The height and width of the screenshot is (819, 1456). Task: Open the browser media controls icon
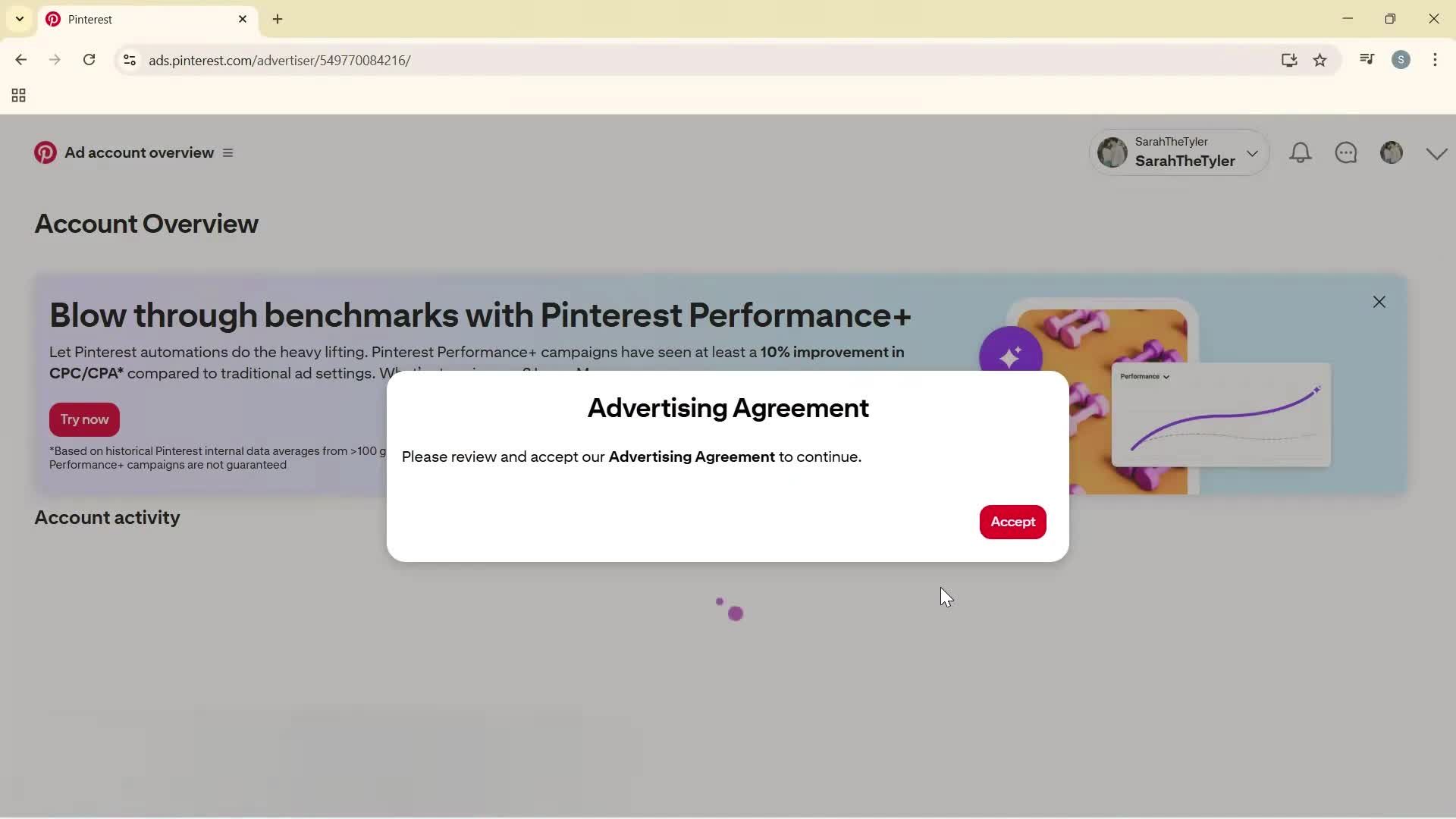[x=1367, y=59]
